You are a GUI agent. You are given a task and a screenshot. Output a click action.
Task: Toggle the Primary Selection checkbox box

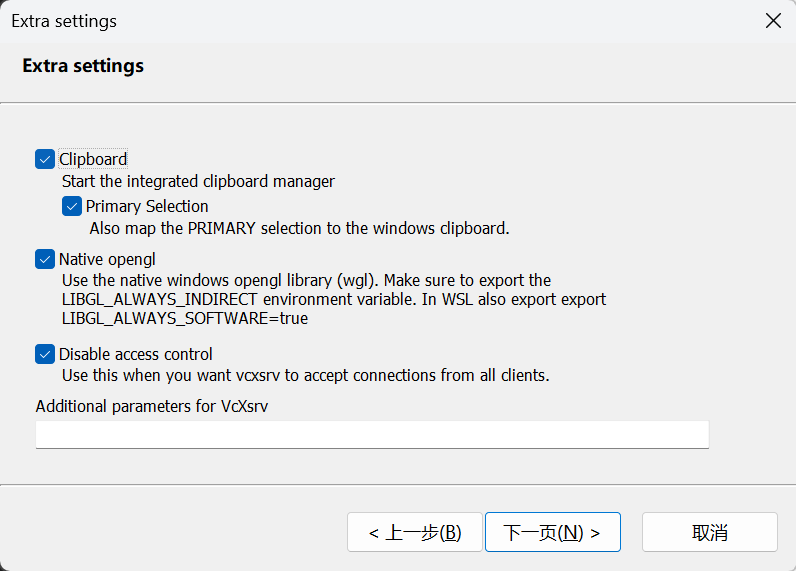pos(71,206)
